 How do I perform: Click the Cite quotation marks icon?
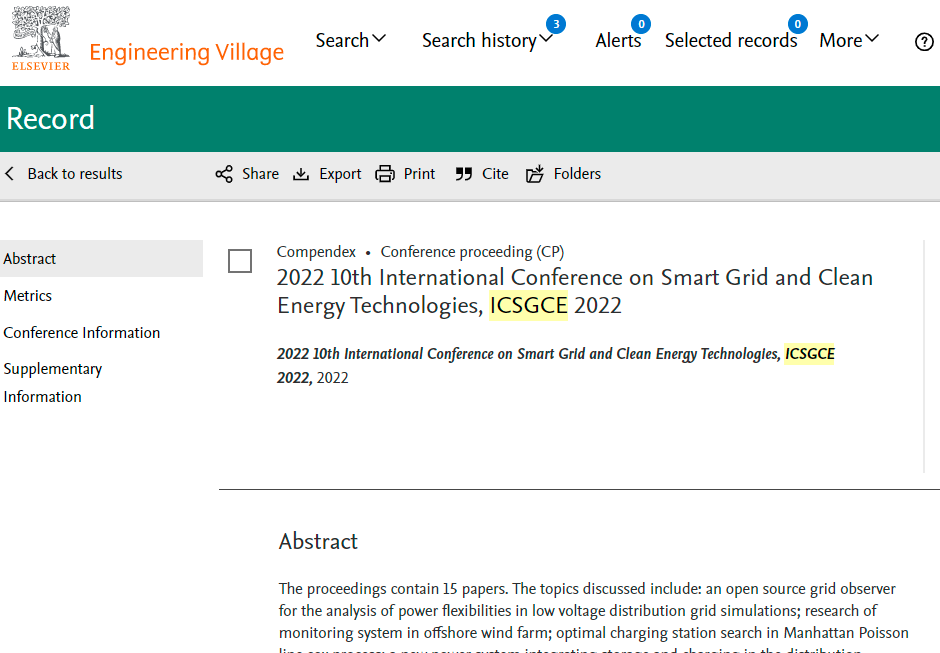coord(463,174)
